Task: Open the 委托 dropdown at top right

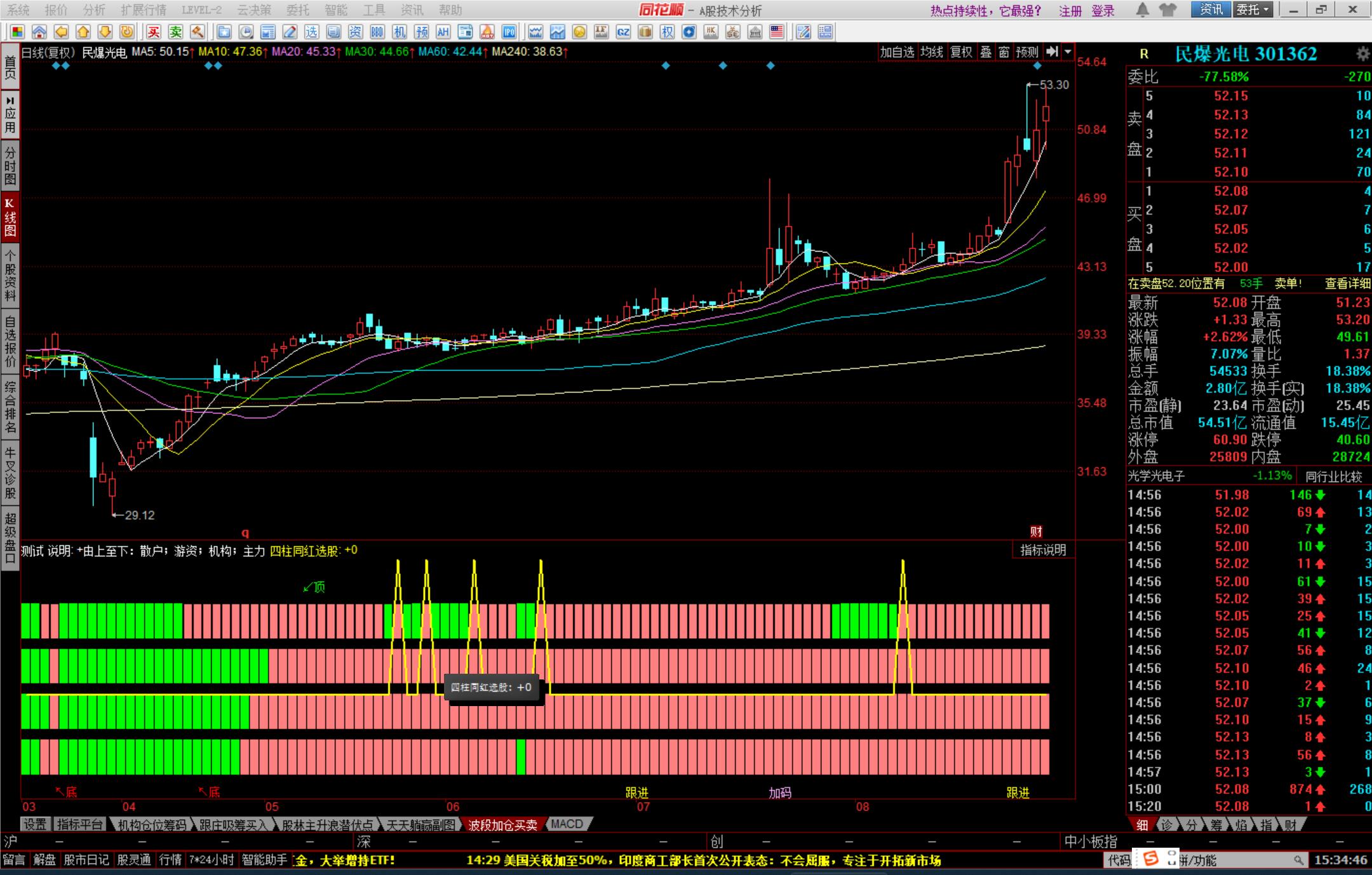Action: point(1253,10)
